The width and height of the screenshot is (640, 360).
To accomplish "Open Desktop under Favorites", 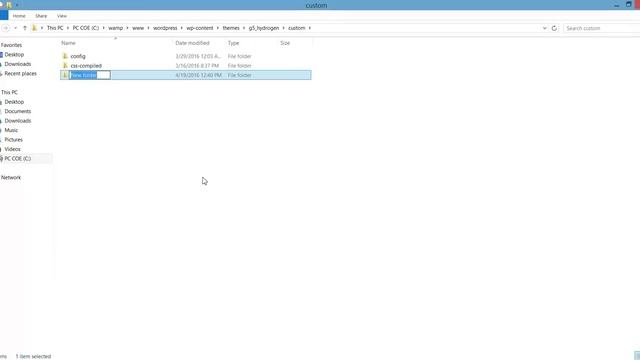I will 14,55.
